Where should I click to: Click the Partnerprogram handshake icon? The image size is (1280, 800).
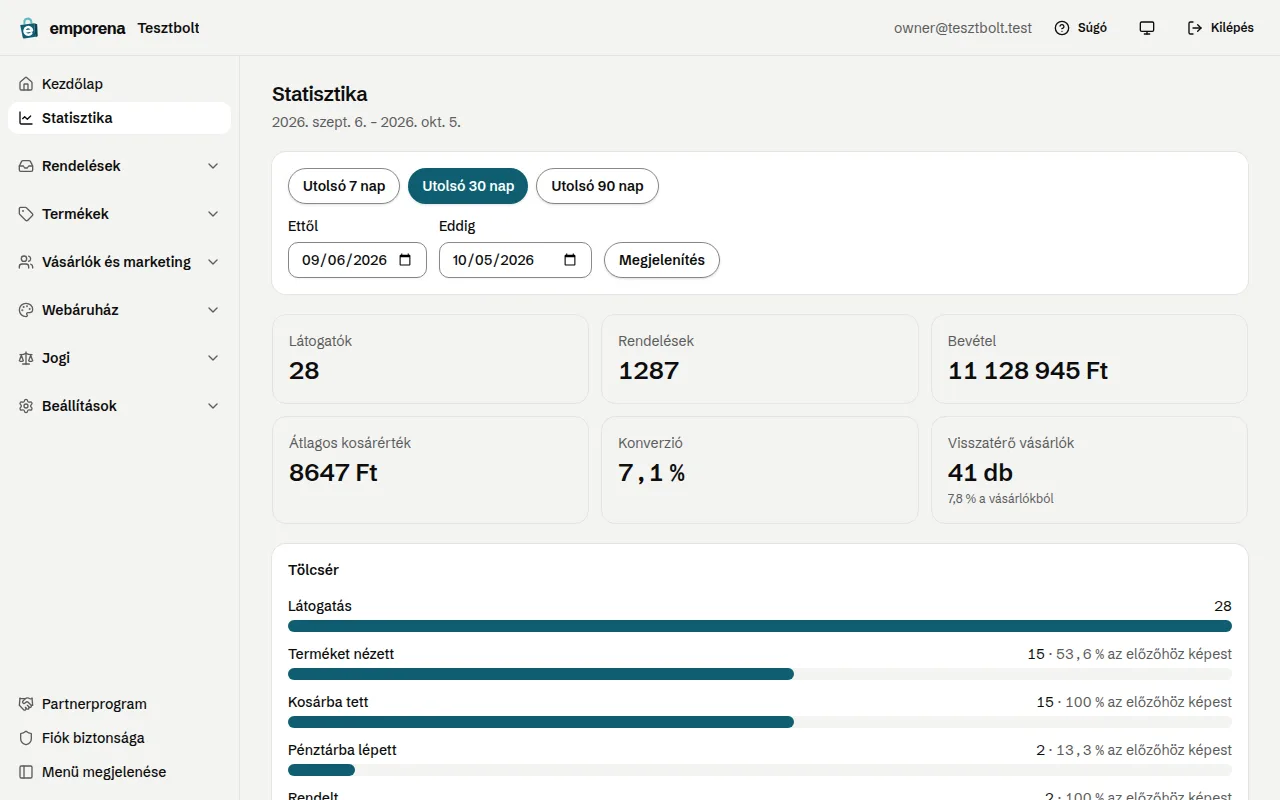(x=26, y=704)
